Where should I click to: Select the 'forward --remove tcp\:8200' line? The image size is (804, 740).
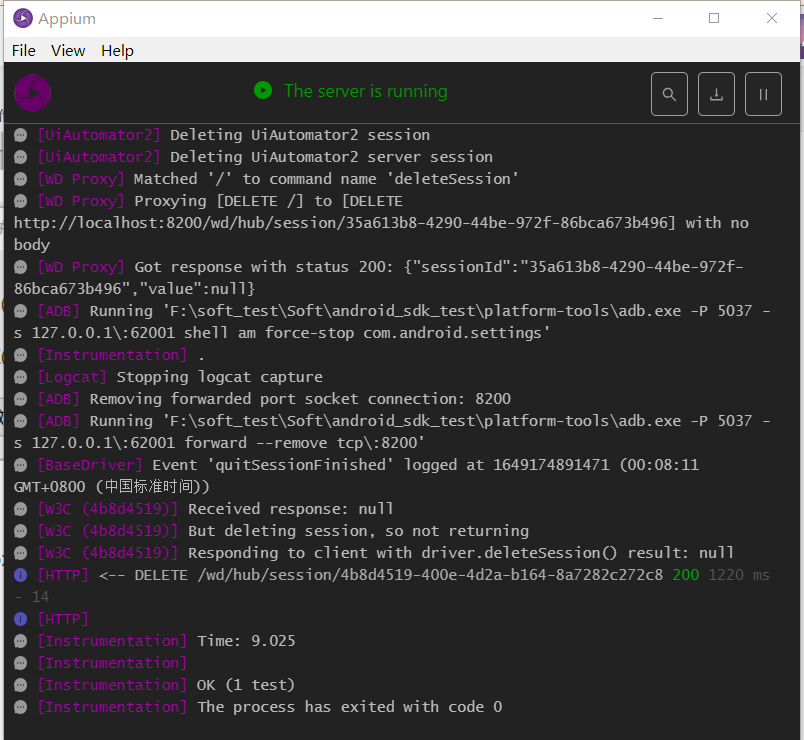392,432
